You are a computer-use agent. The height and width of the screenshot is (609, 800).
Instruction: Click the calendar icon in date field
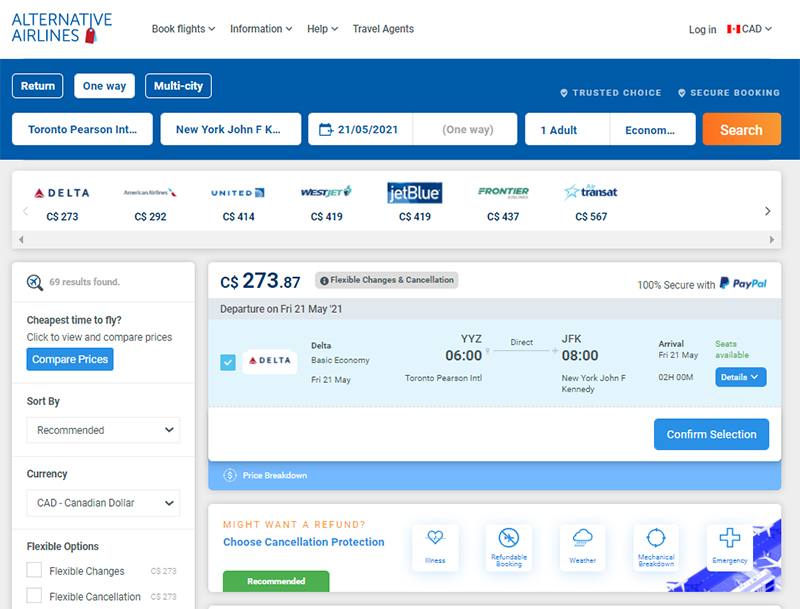coord(326,130)
